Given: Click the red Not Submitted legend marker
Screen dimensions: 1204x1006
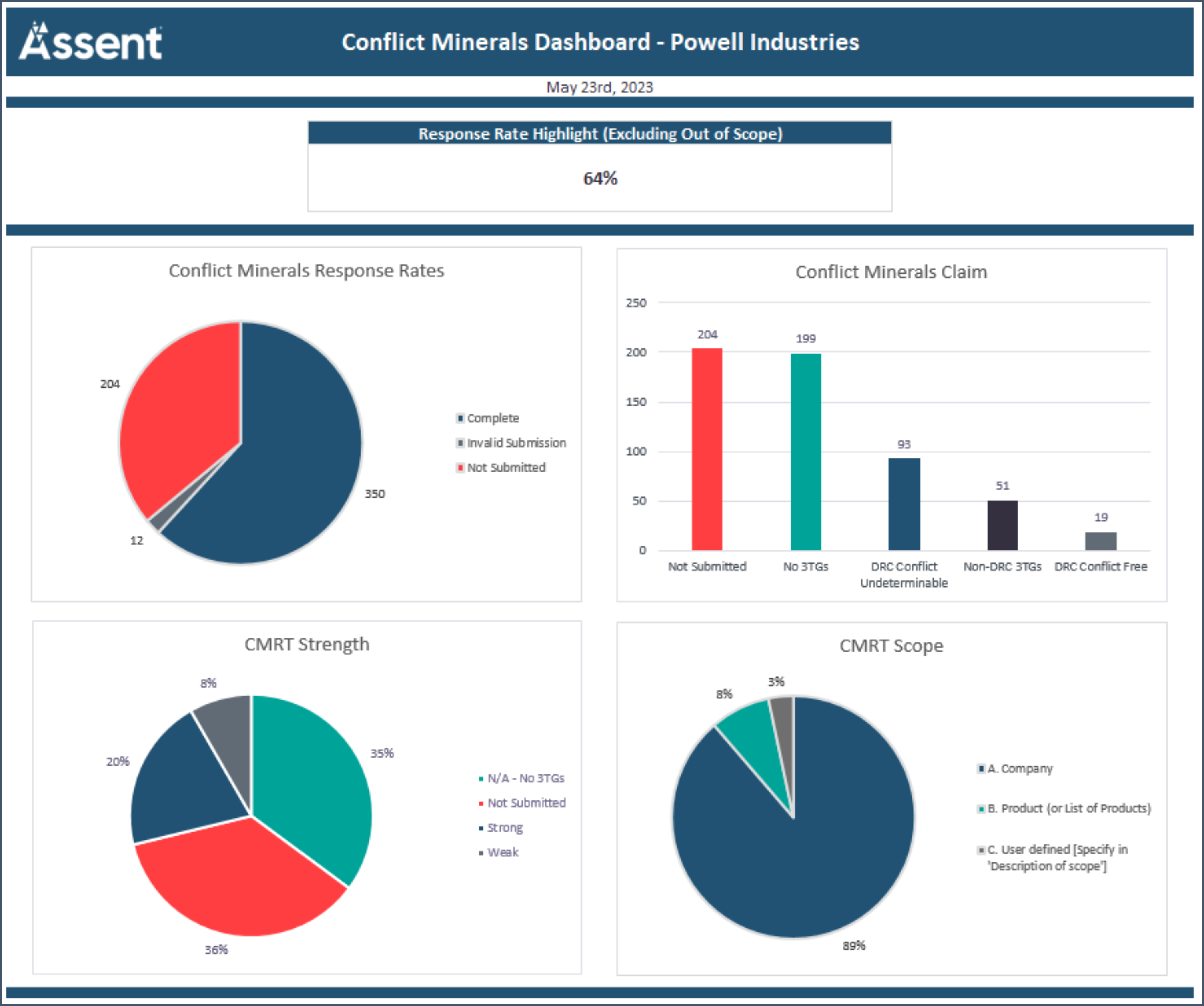Looking at the screenshot, I should tap(460, 467).
